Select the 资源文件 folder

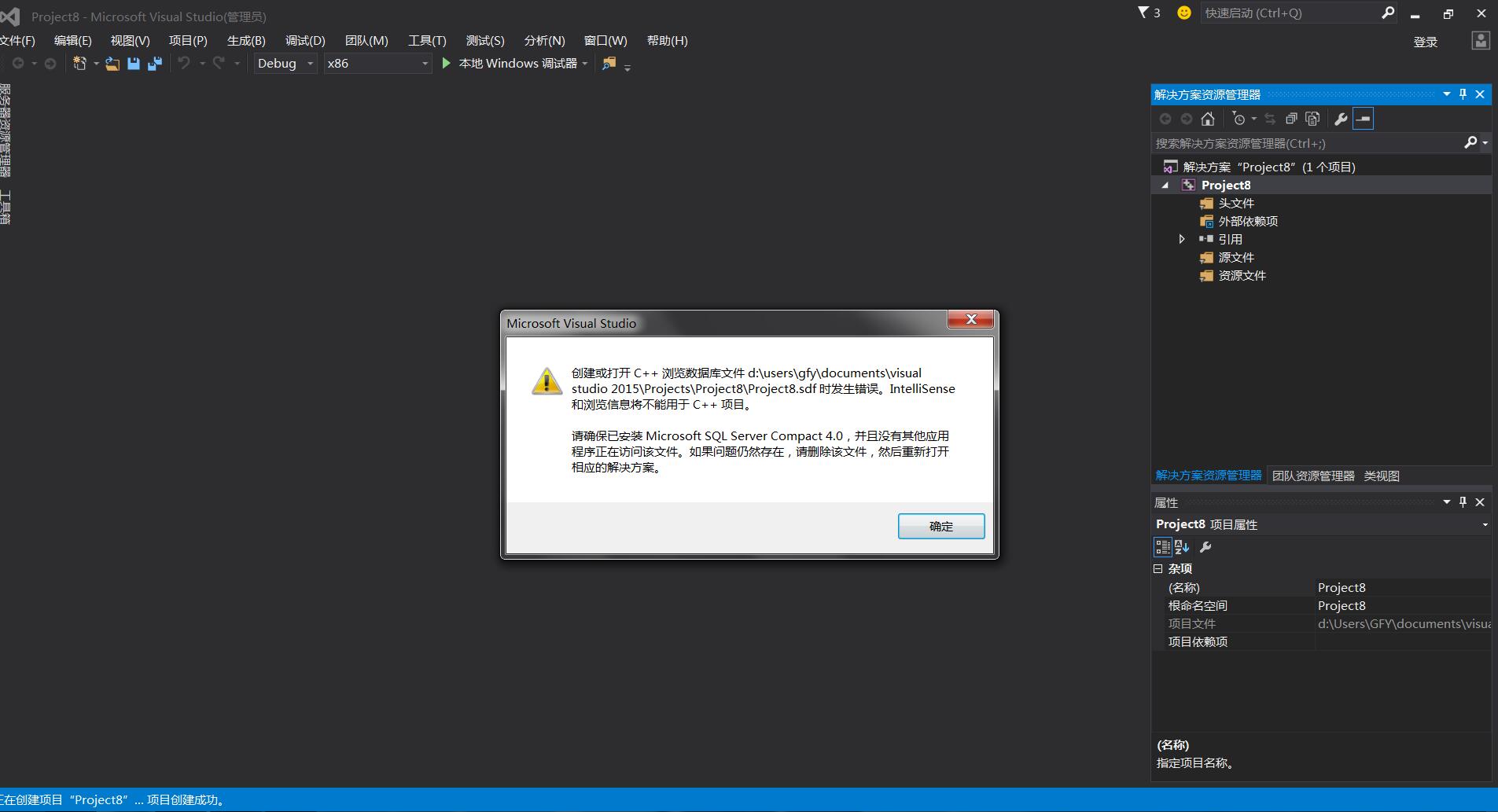[1242, 275]
